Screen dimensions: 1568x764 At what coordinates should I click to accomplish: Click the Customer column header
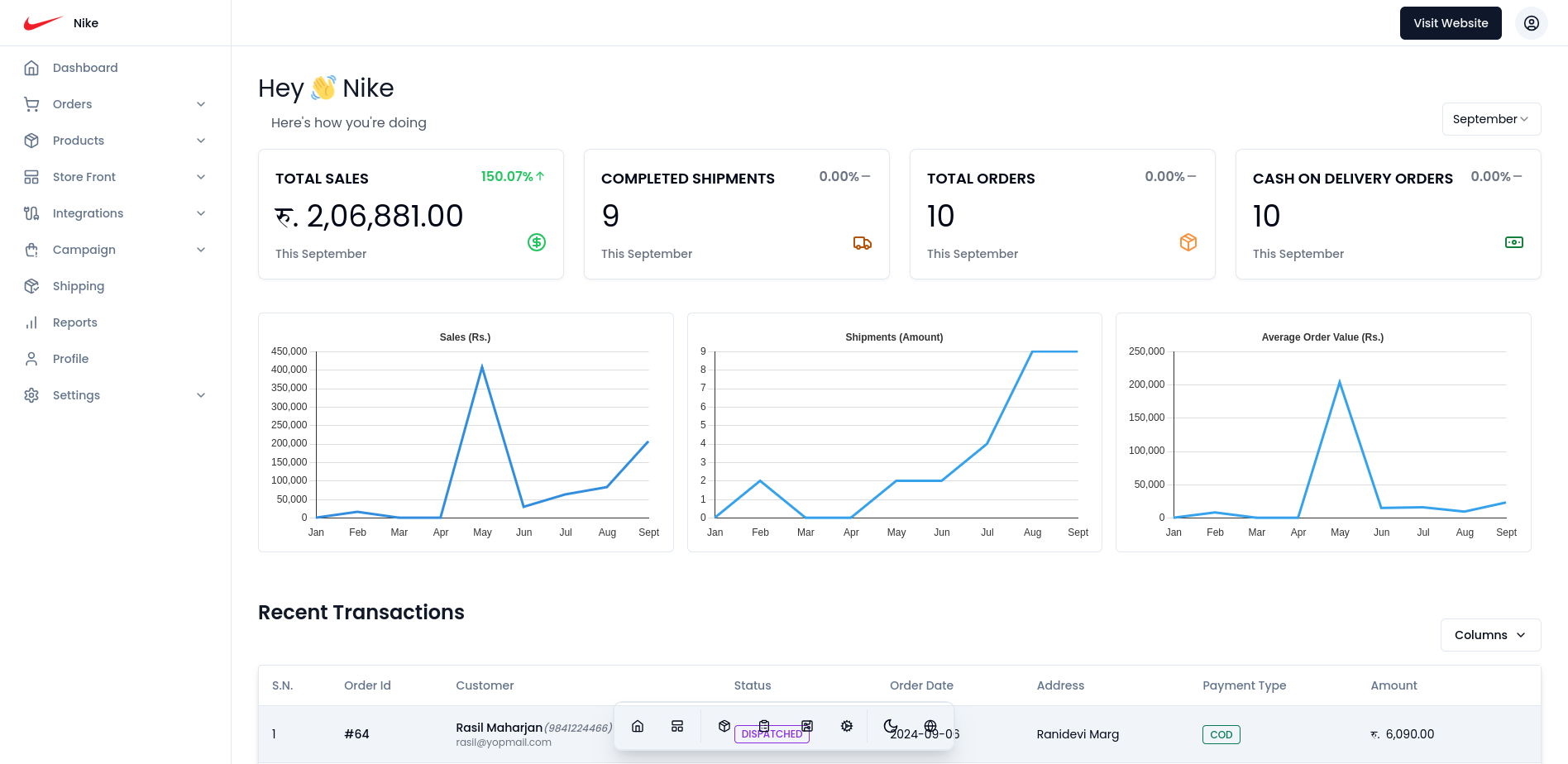pyautogui.click(x=485, y=685)
